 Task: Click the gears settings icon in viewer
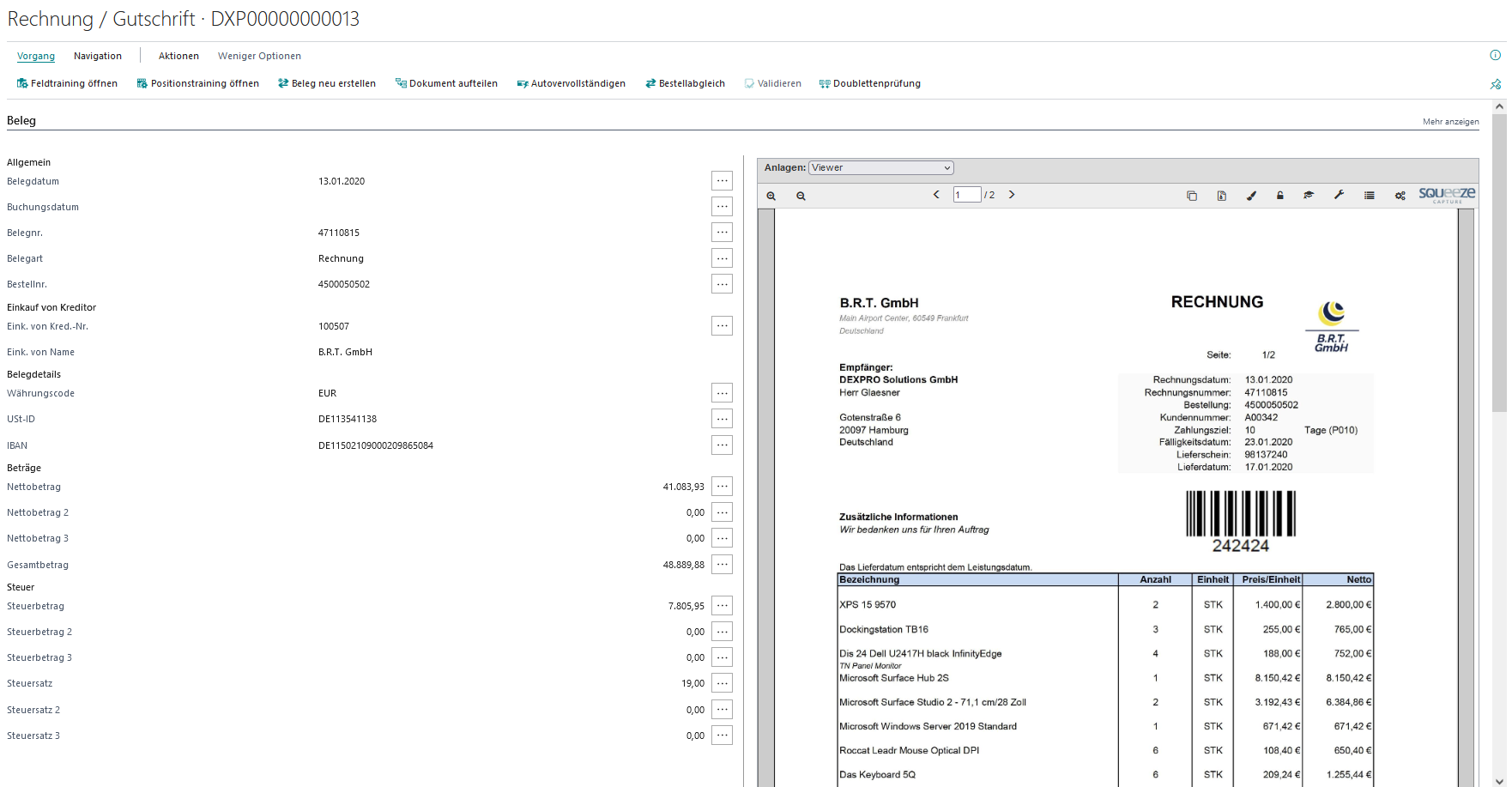tap(1400, 196)
